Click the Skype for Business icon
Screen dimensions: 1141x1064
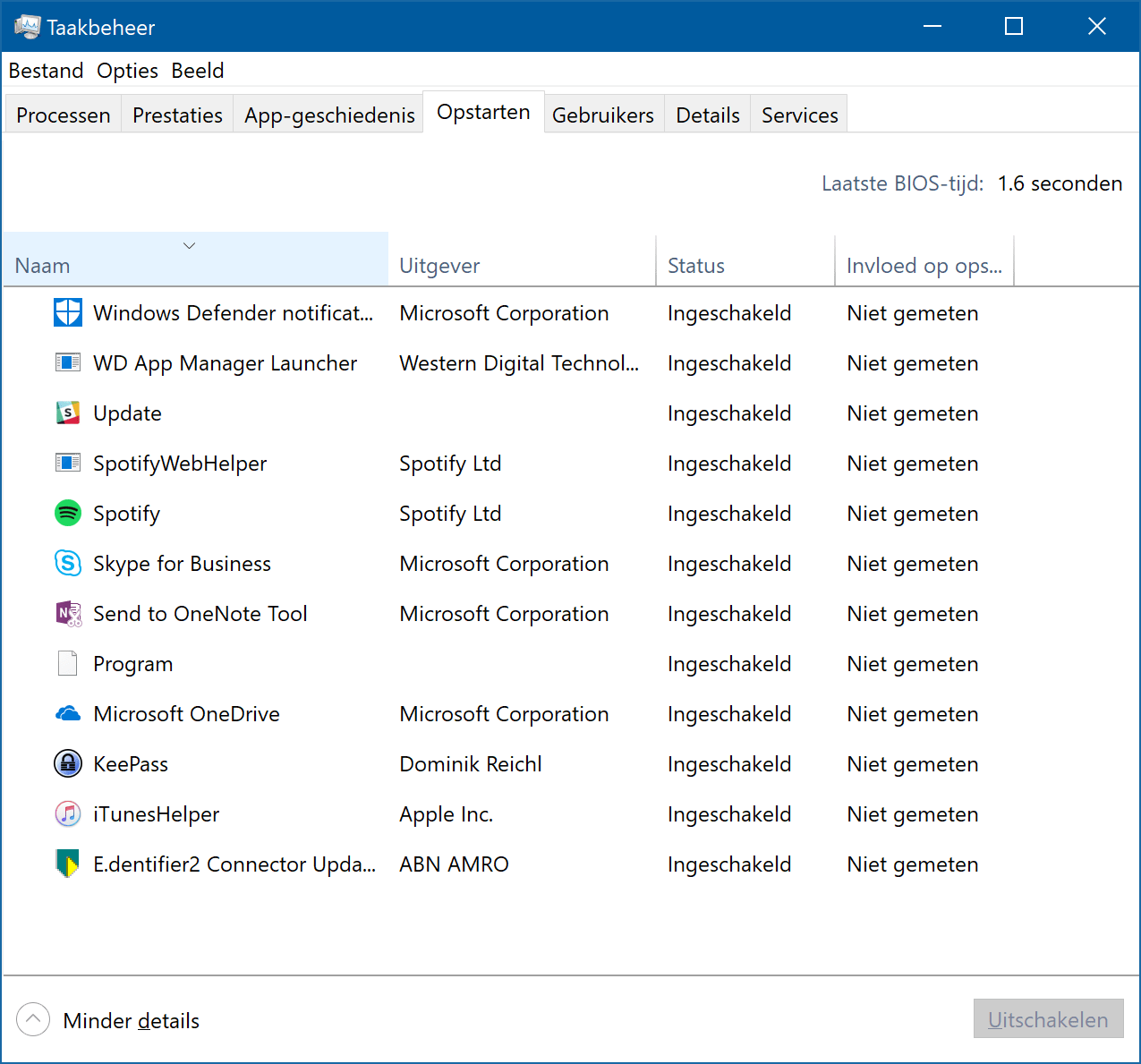[68, 563]
